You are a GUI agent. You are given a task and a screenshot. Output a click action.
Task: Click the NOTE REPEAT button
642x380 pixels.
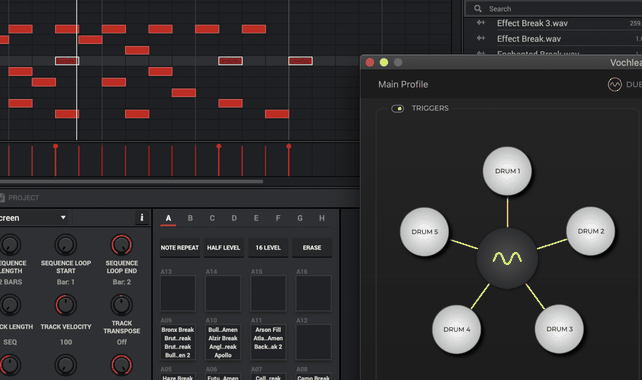[179, 248]
